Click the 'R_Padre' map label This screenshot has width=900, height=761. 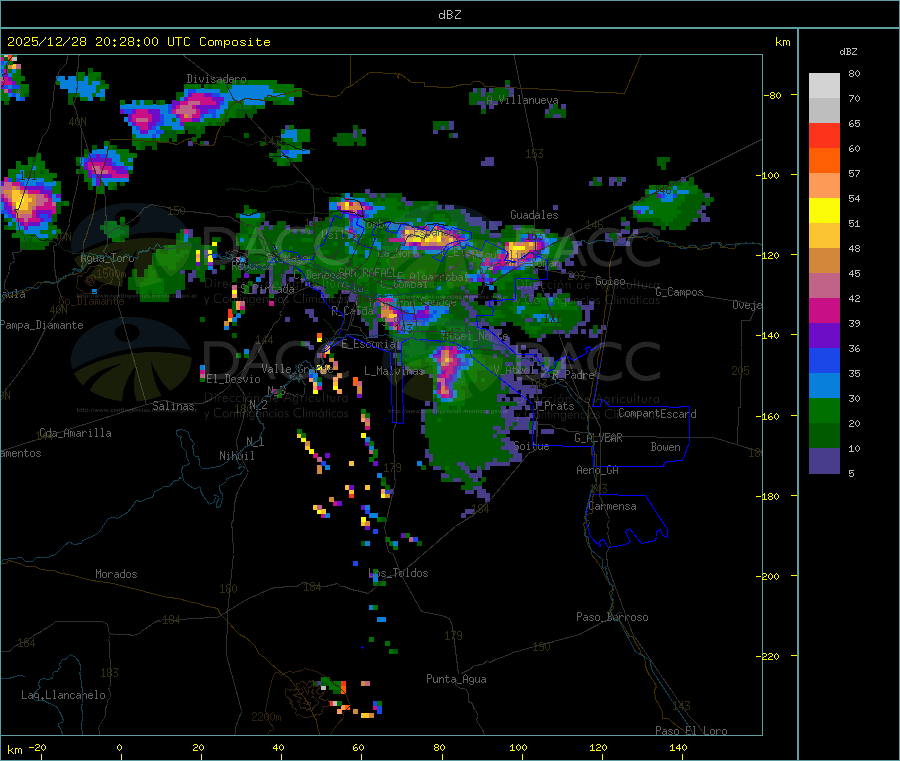(573, 375)
